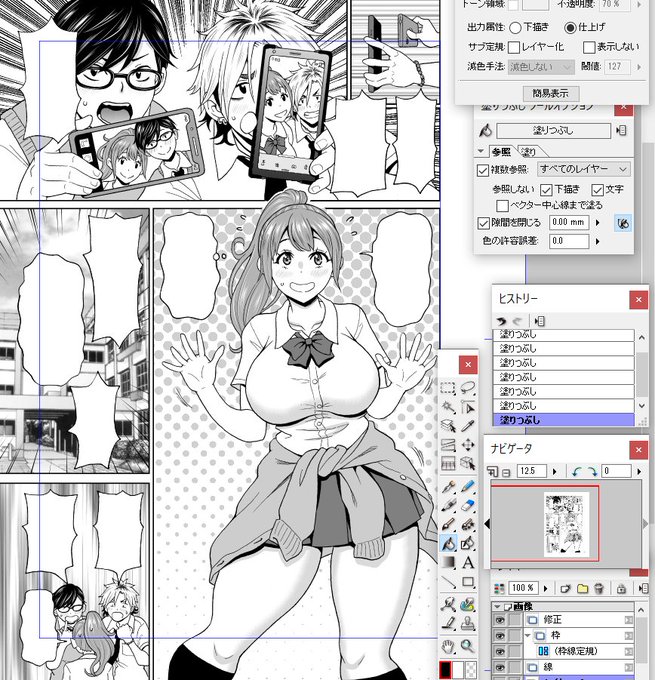Select the airbrush pattern tool

click(467, 525)
